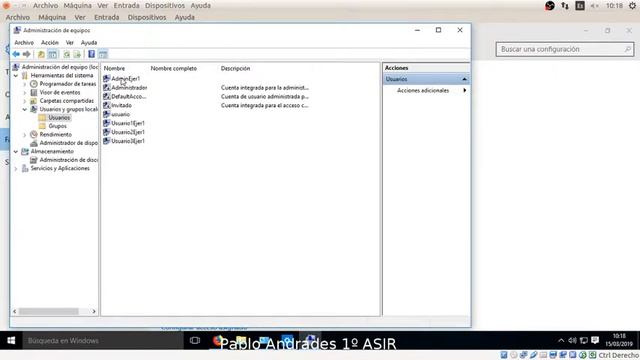
Task: Open Acciones adicionales submenu arrow
Action: [464, 90]
